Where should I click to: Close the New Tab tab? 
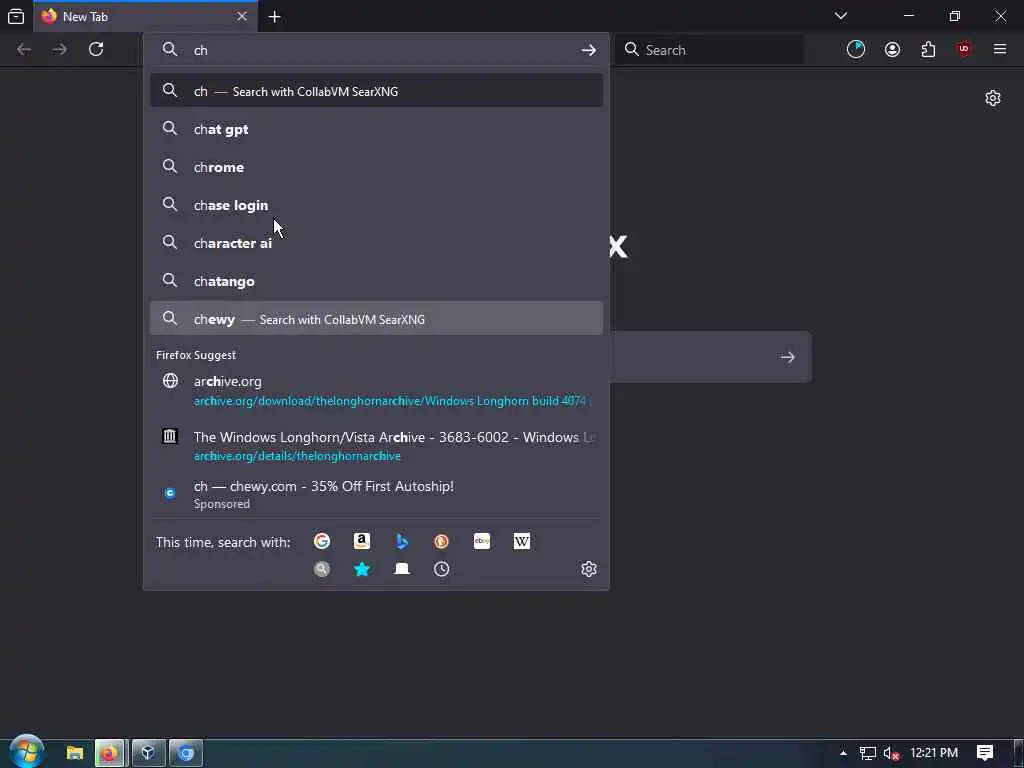coord(242,16)
